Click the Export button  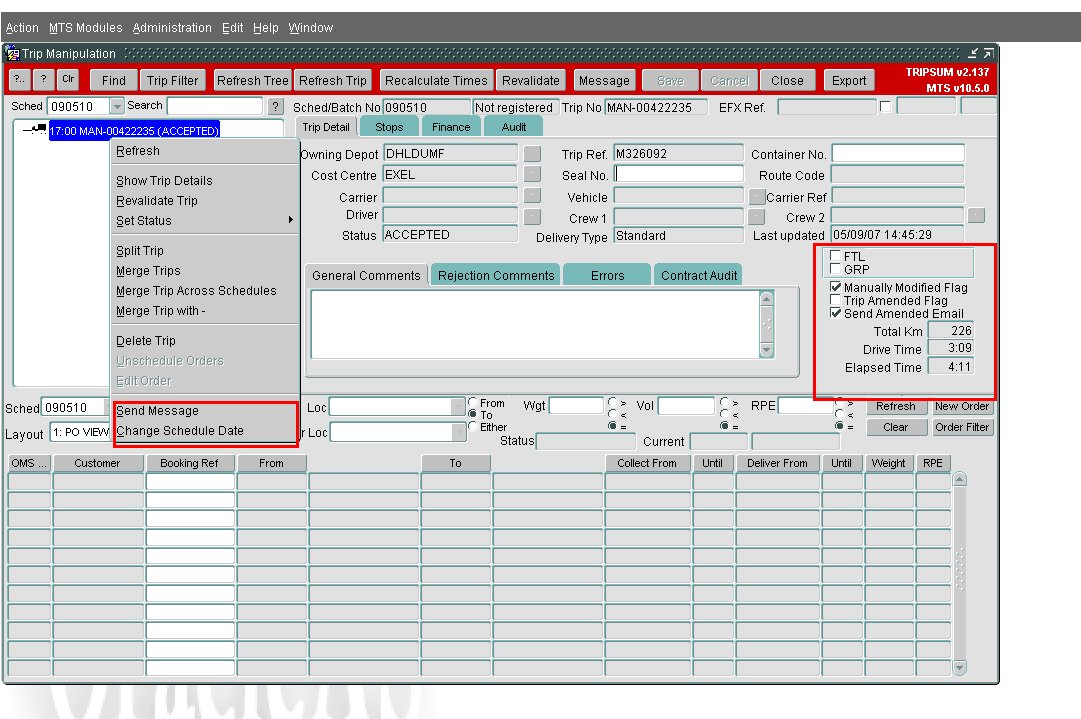point(849,81)
